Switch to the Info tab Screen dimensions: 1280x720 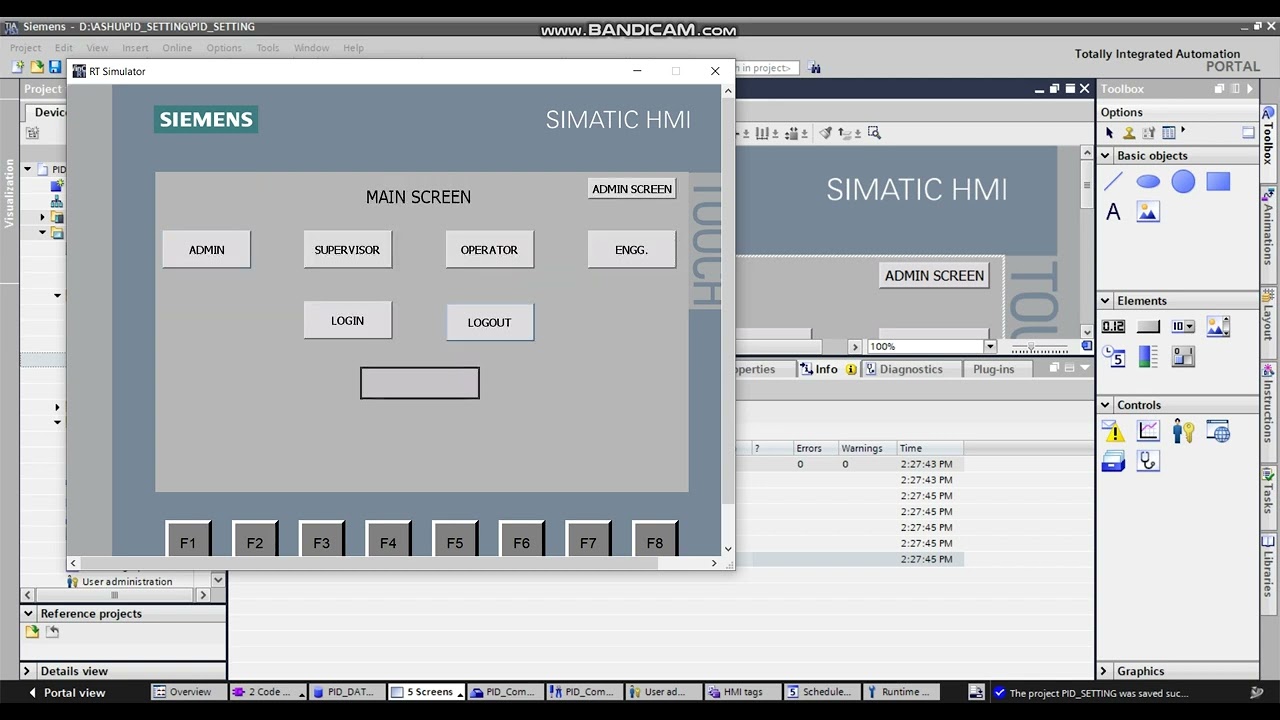(826, 369)
